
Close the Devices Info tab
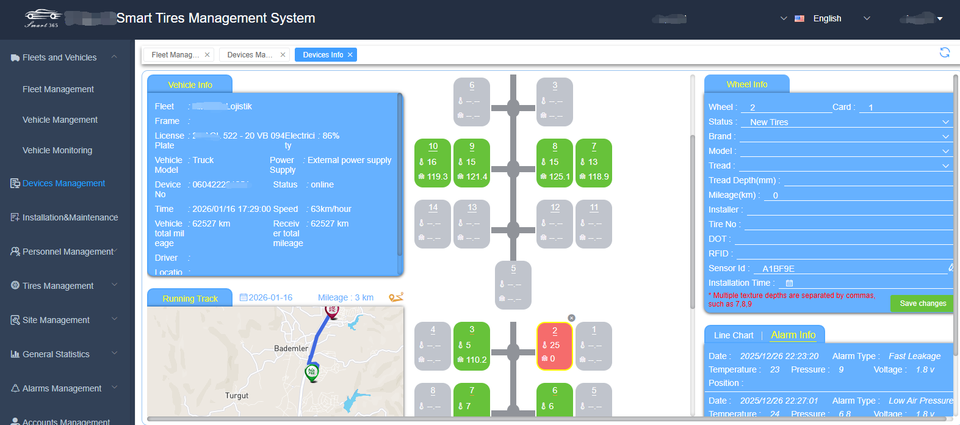coord(350,55)
